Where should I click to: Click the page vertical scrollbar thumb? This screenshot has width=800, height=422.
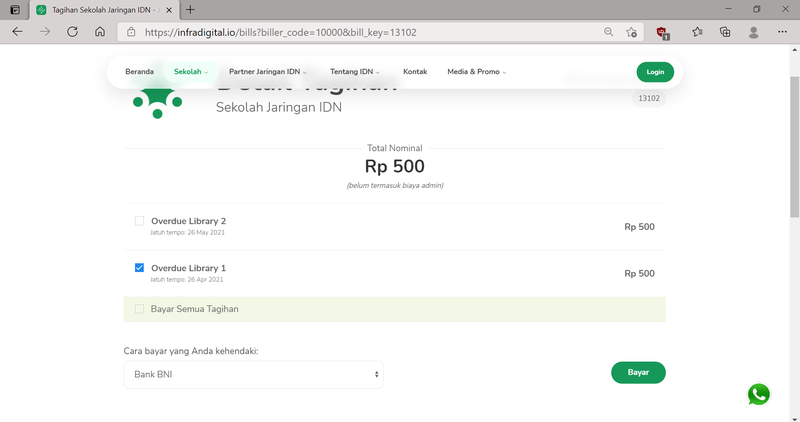tap(794, 147)
